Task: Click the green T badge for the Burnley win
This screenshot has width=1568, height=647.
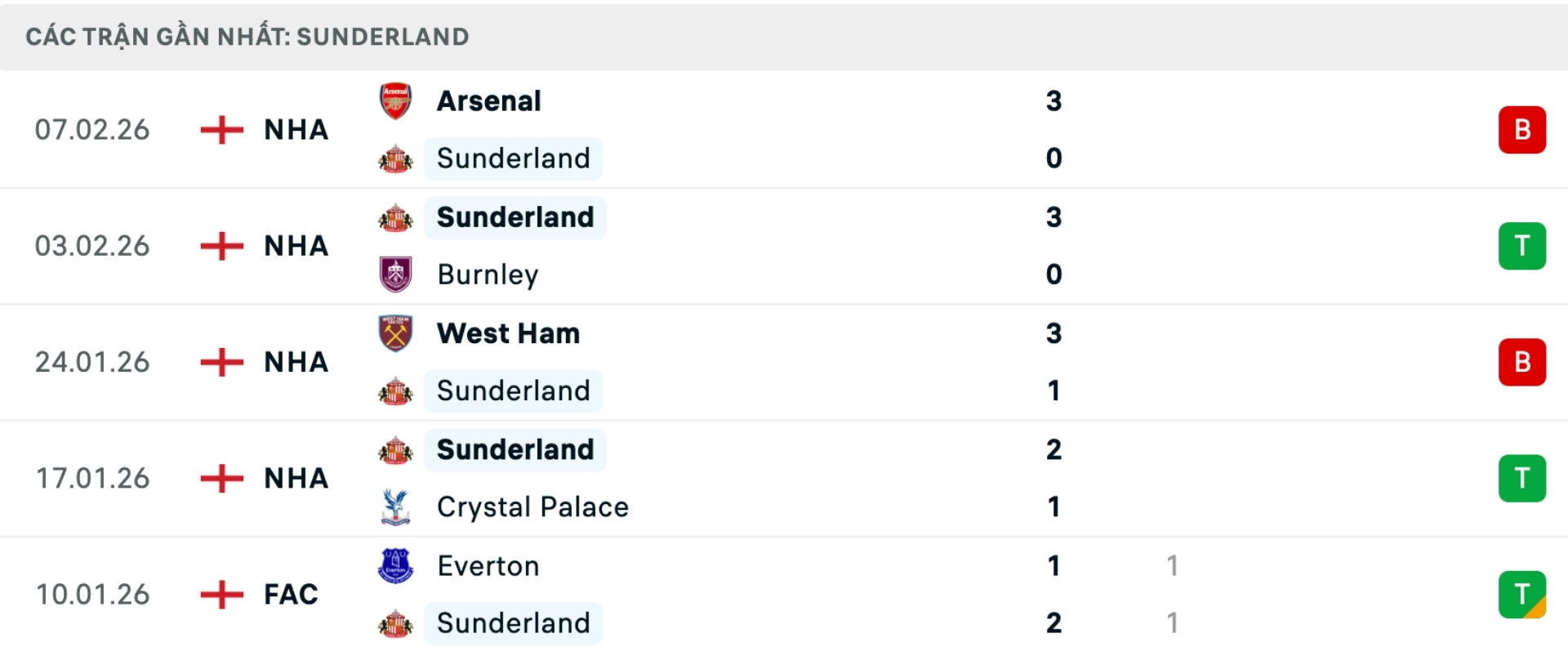Action: click(1521, 246)
